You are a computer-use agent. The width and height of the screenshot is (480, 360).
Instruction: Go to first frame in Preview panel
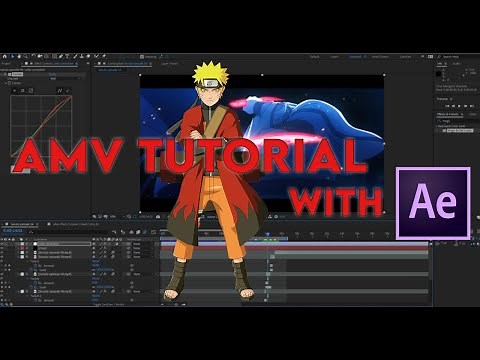447,106
